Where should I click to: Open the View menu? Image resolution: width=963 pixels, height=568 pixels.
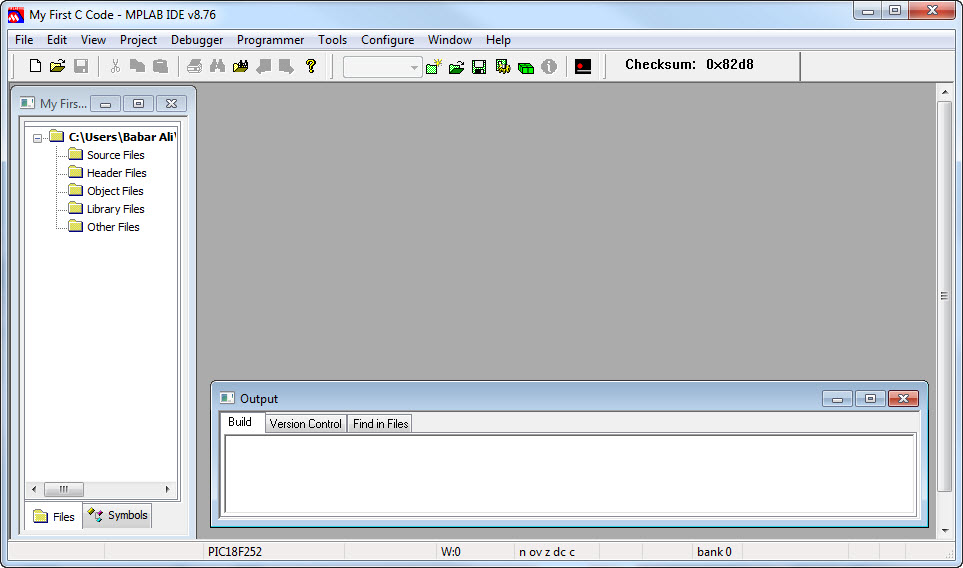[93, 40]
